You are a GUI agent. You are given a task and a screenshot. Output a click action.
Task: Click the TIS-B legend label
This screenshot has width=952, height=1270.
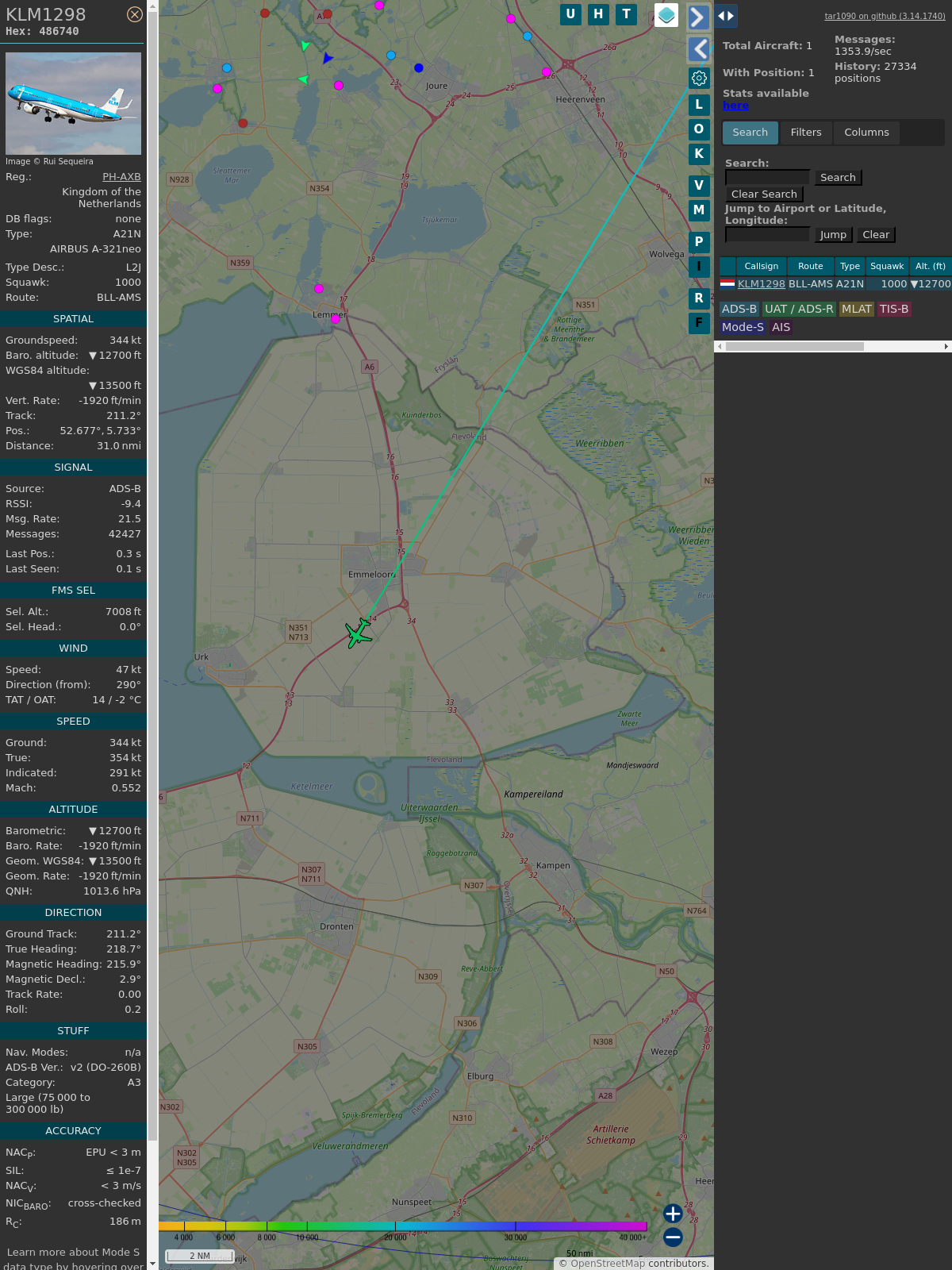coord(894,309)
